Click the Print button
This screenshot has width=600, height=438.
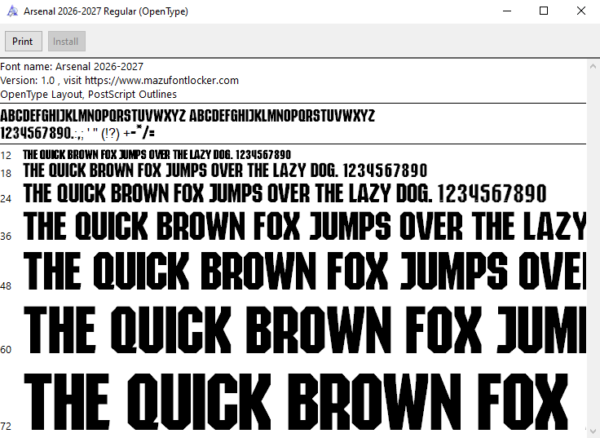23,41
